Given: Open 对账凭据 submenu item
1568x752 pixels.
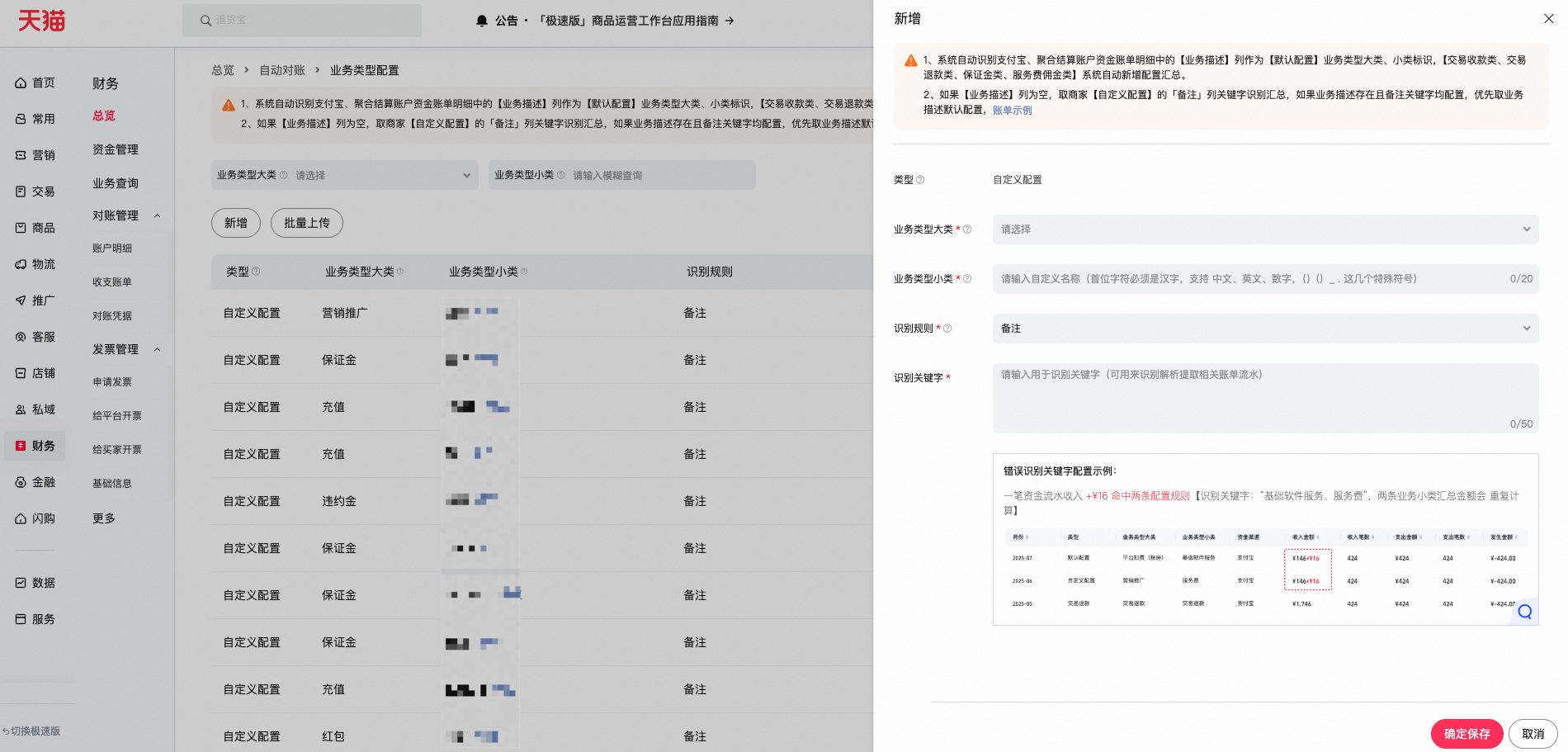Looking at the screenshot, I should [x=112, y=316].
